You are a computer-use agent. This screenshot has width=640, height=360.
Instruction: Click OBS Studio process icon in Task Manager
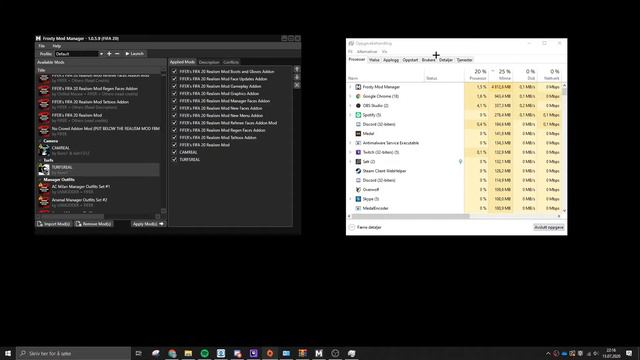(358, 106)
